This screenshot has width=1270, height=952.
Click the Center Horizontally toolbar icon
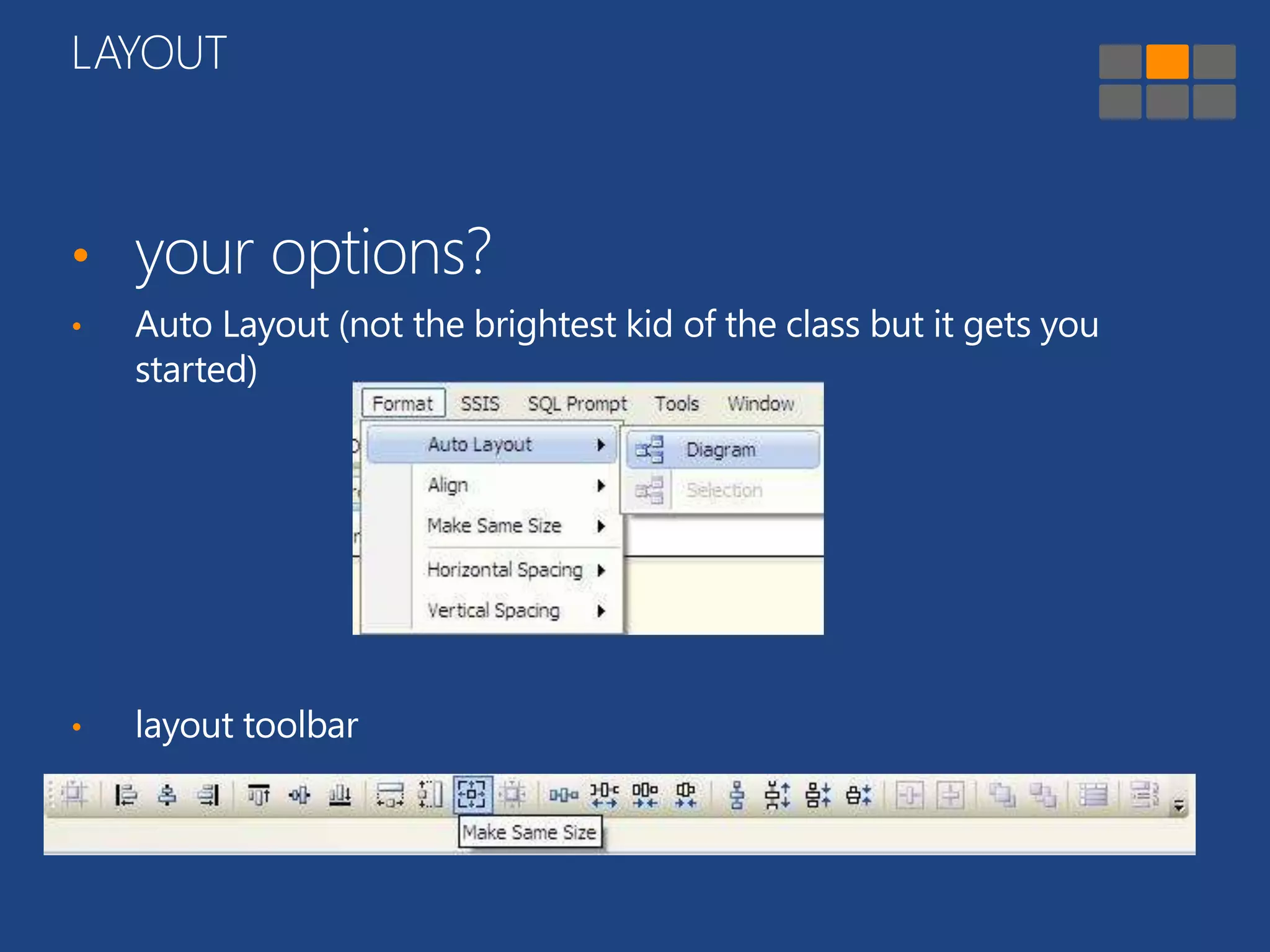[x=910, y=795]
